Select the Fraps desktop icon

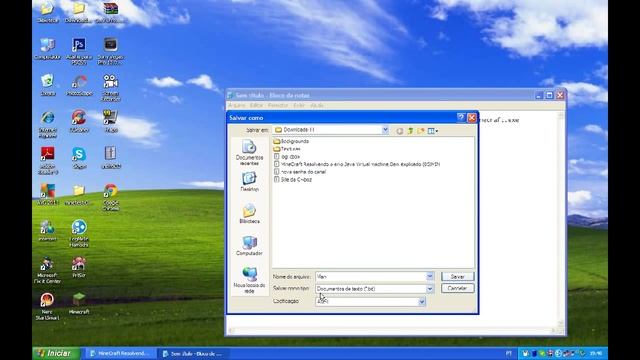pos(110,121)
